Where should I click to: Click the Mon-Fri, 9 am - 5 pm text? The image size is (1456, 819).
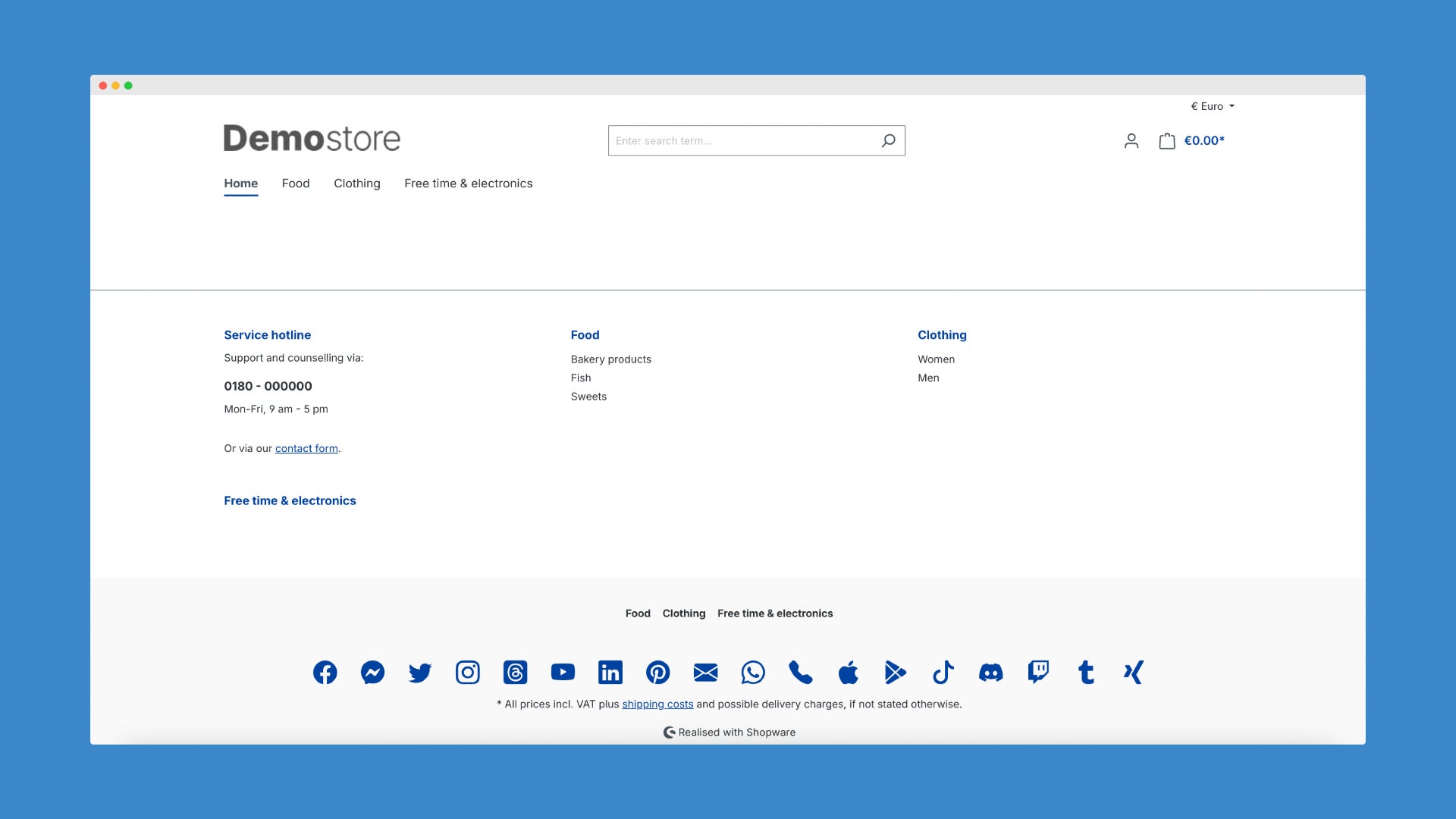click(x=276, y=409)
